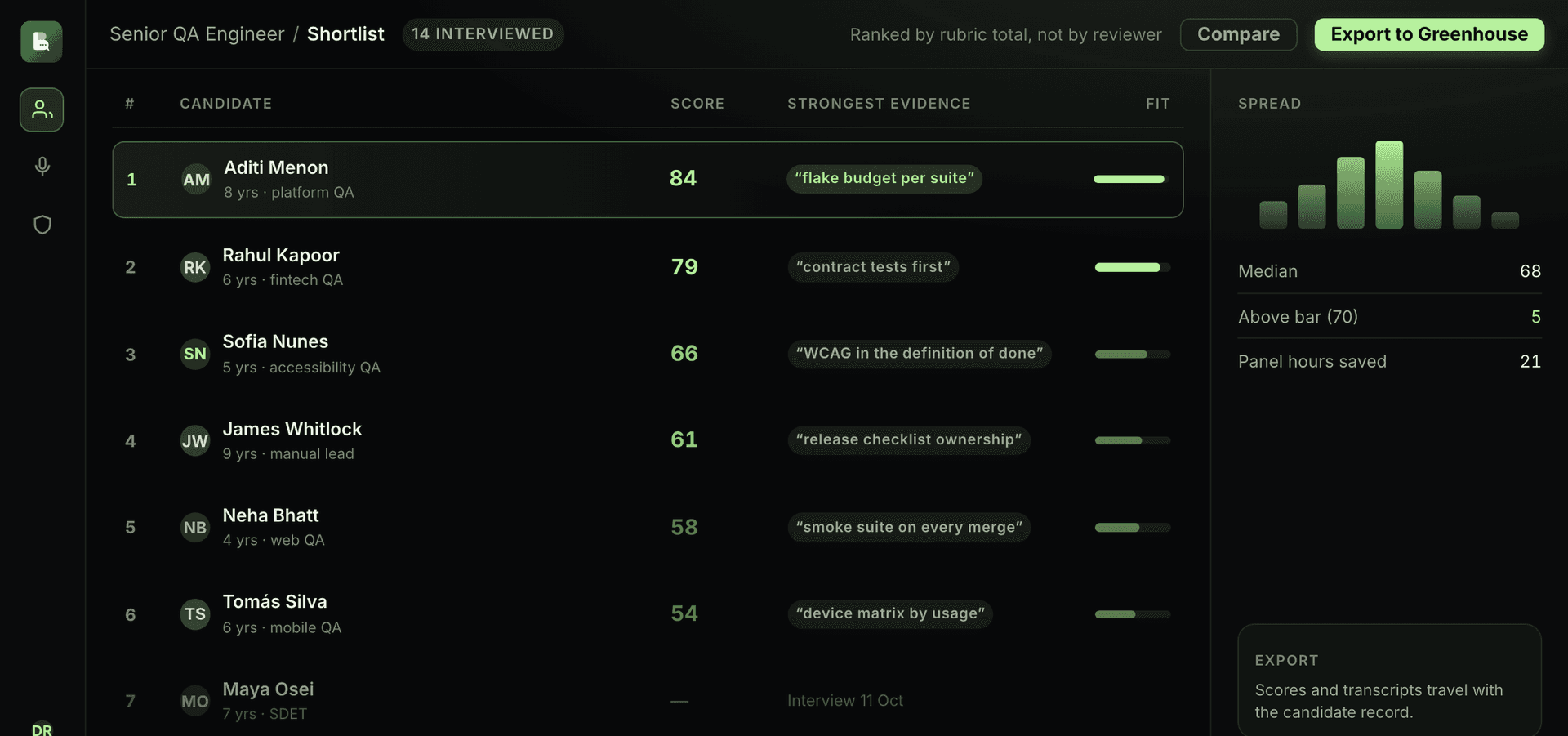
Task: Click the Compare button
Action: [x=1238, y=34]
